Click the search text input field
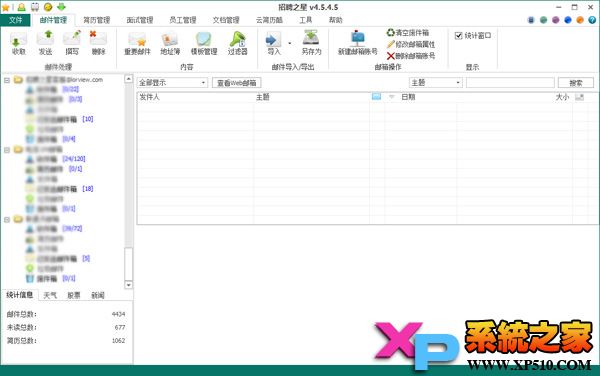This screenshot has width=600, height=376. pyautogui.click(x=510, y=83)
